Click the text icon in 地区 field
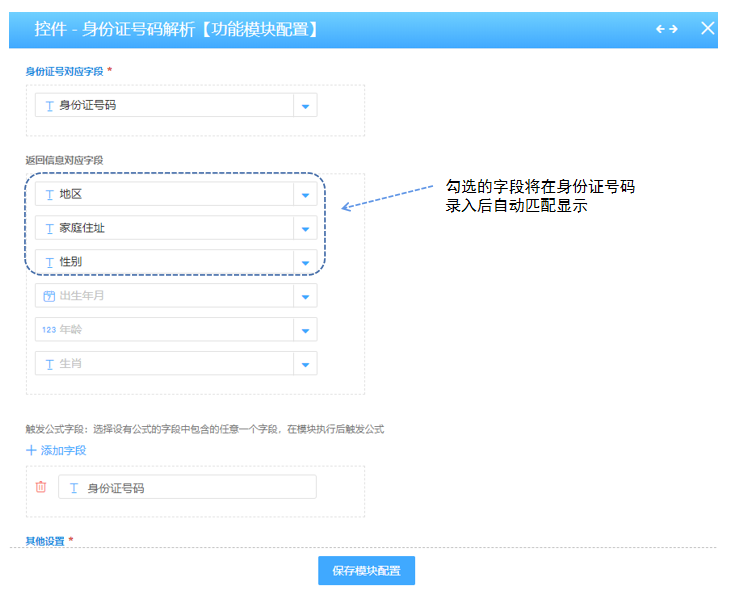 [48, 194]
